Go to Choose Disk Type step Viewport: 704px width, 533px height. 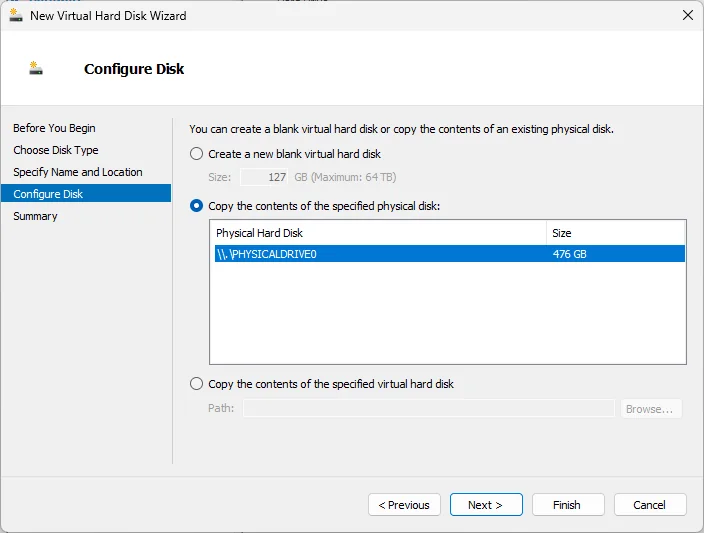coord(56,150)
